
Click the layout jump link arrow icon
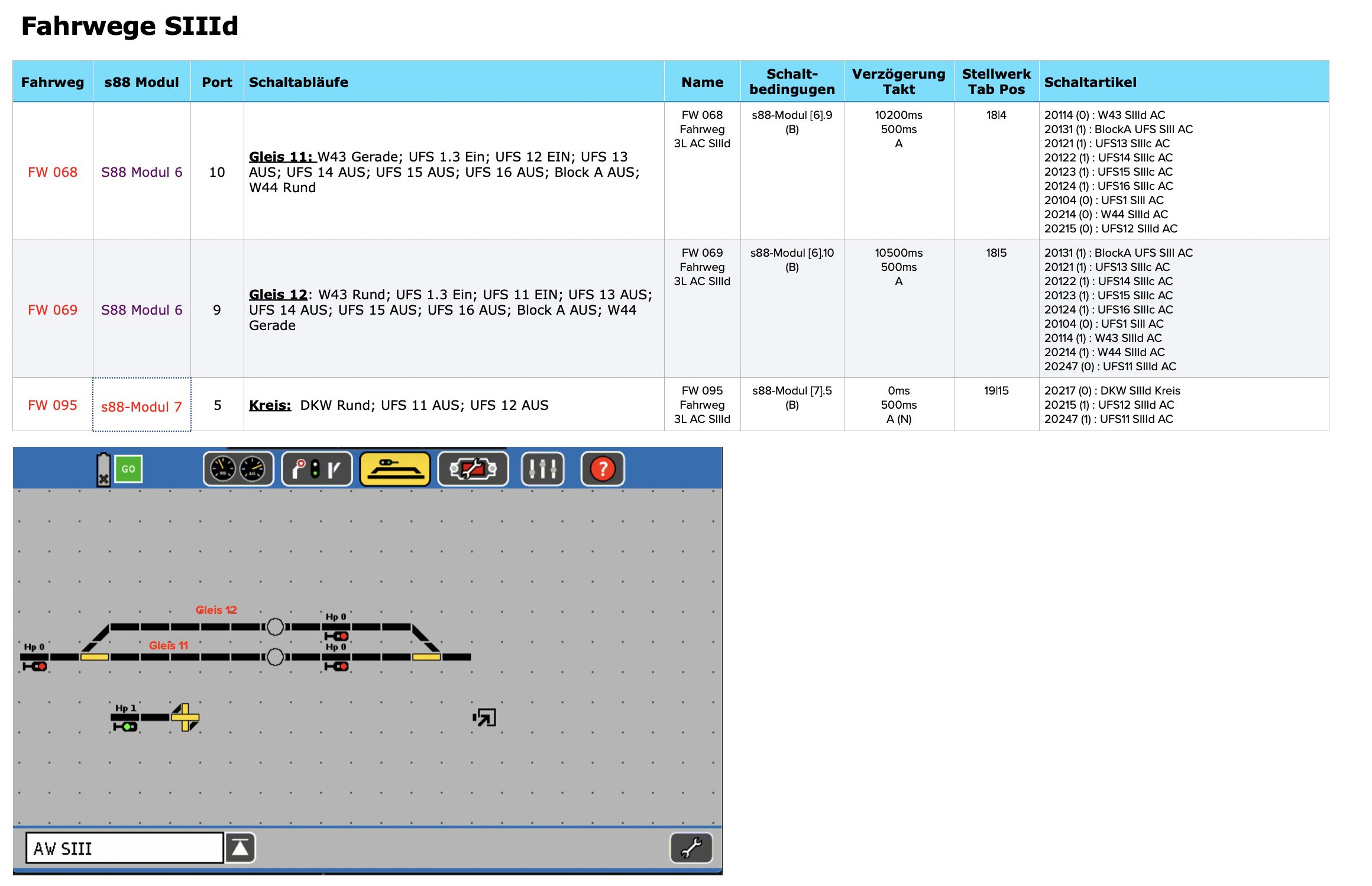[484, 717]
